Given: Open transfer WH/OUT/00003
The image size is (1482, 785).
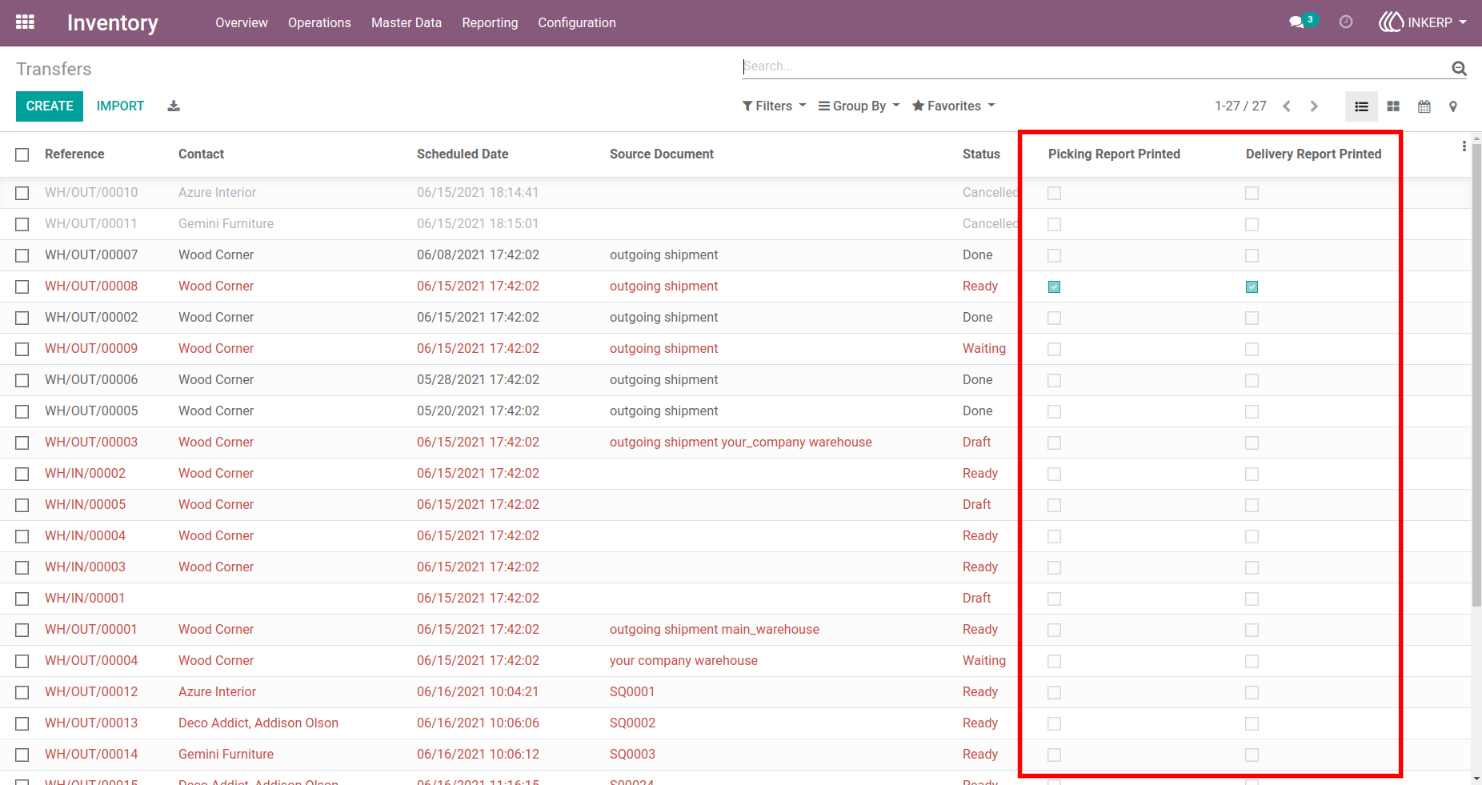Looking at the screenshot, I should [x=91, y=442].
